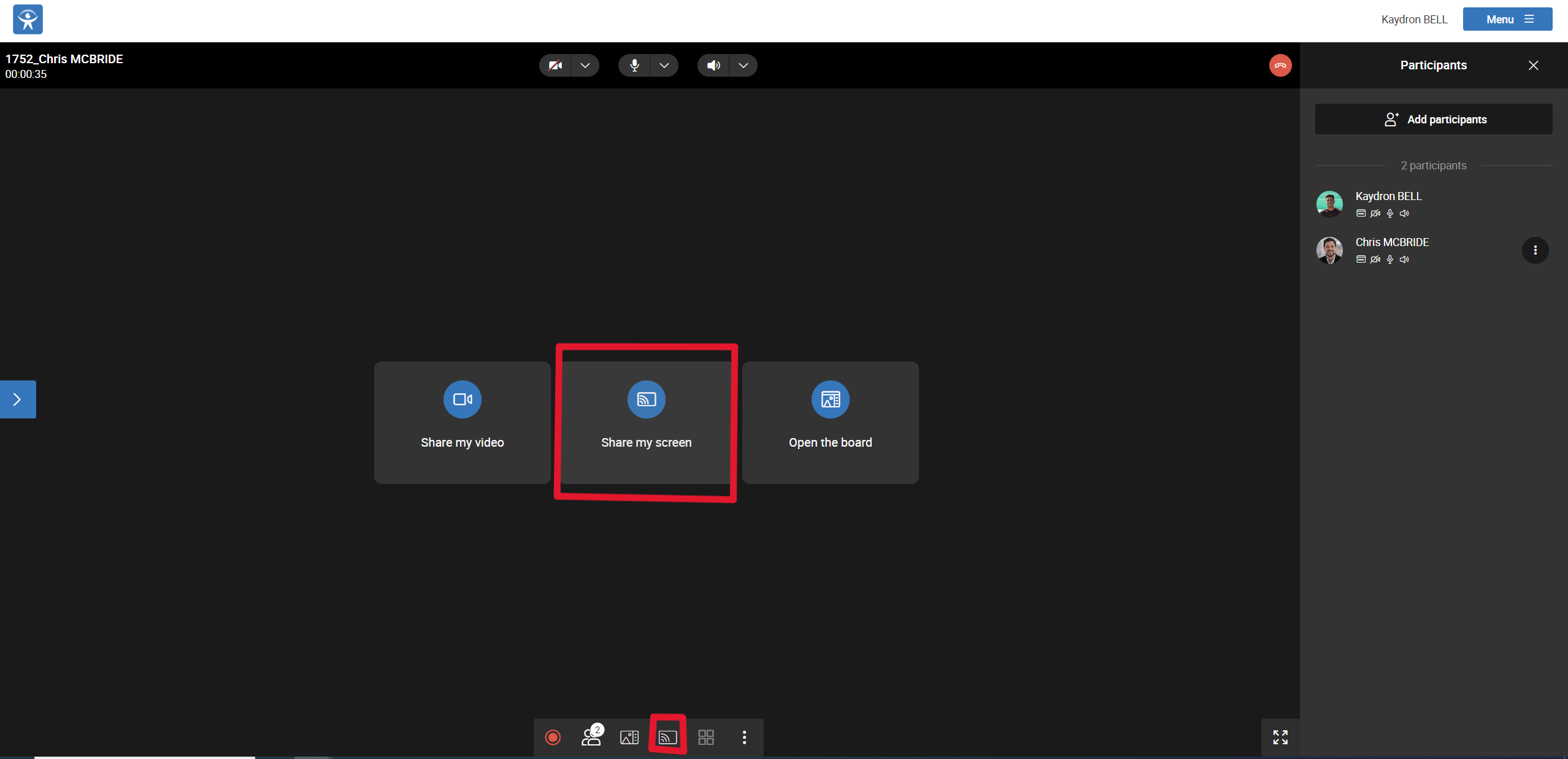Expand camera options dropdown
Image resolution: width=1568 pixels, height=759 pixels.
585,66
